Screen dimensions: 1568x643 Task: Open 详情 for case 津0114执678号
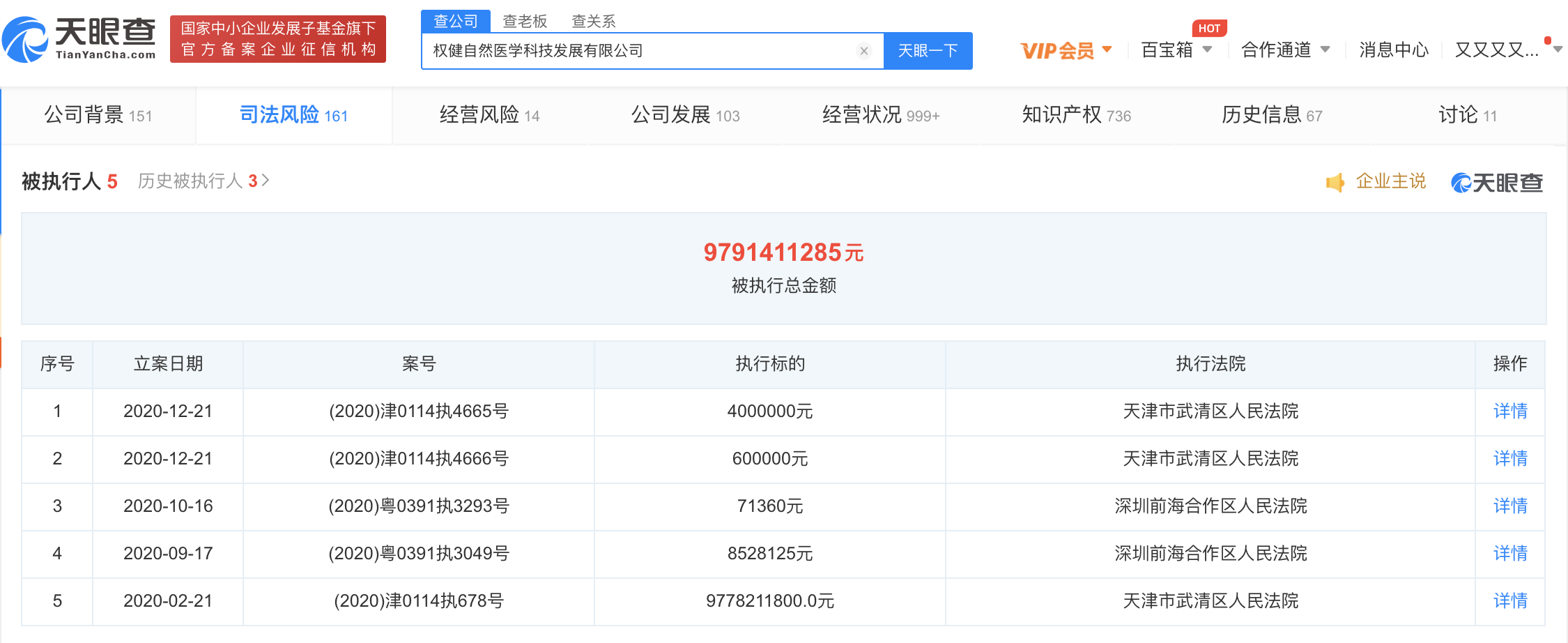pyautogui.click(x=1510, y=601)
